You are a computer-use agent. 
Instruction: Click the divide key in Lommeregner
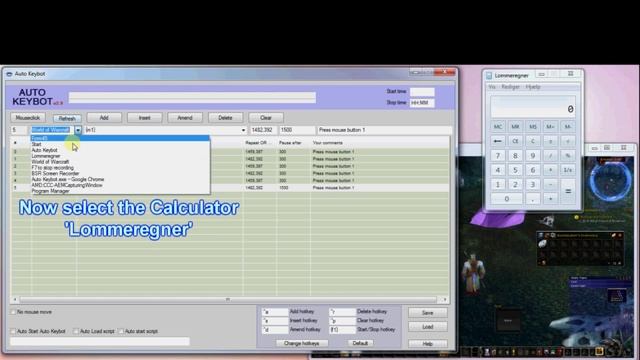[550, 156]
